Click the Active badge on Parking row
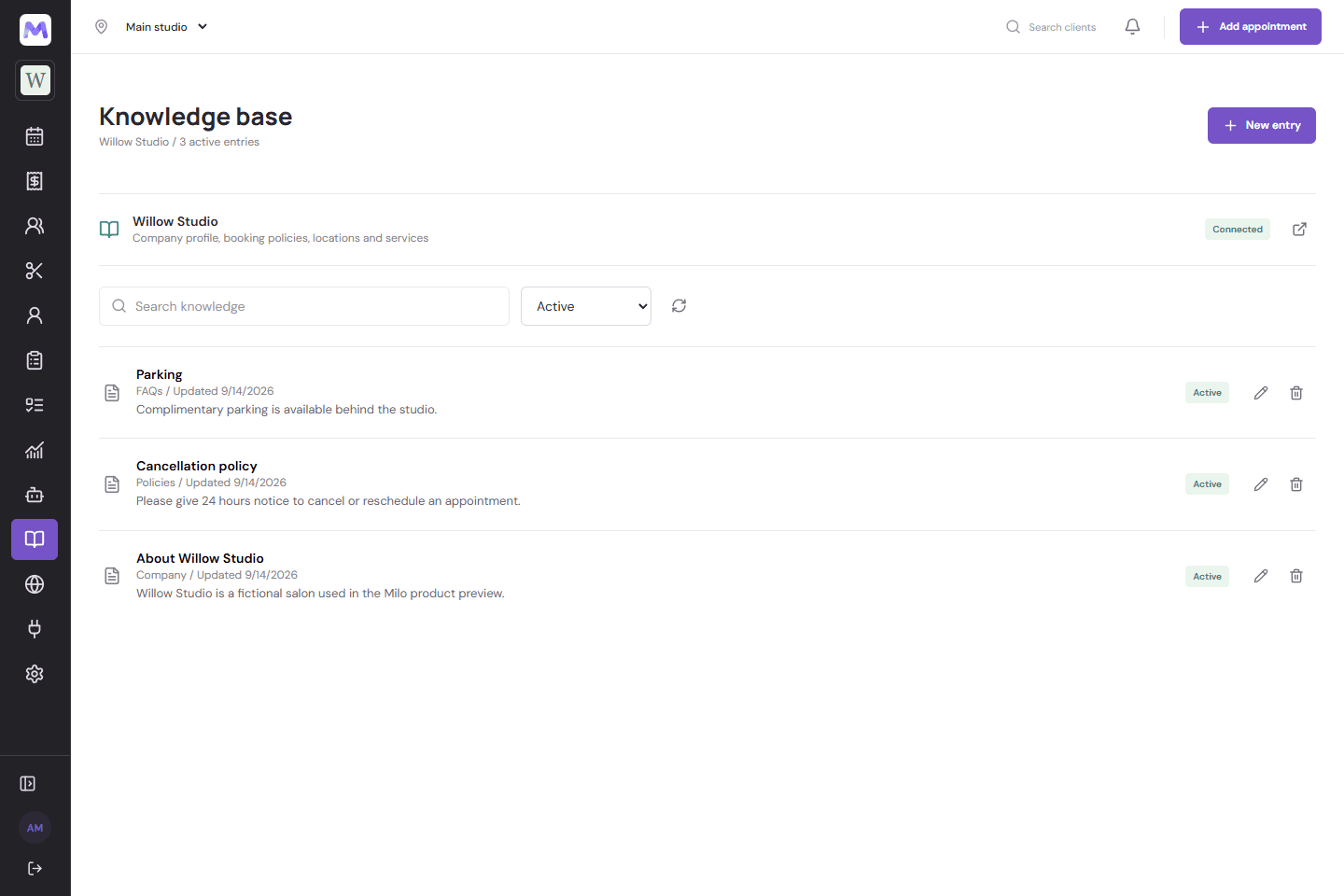This screenshot has height=896, width=1344. (x=1208, y=393)
